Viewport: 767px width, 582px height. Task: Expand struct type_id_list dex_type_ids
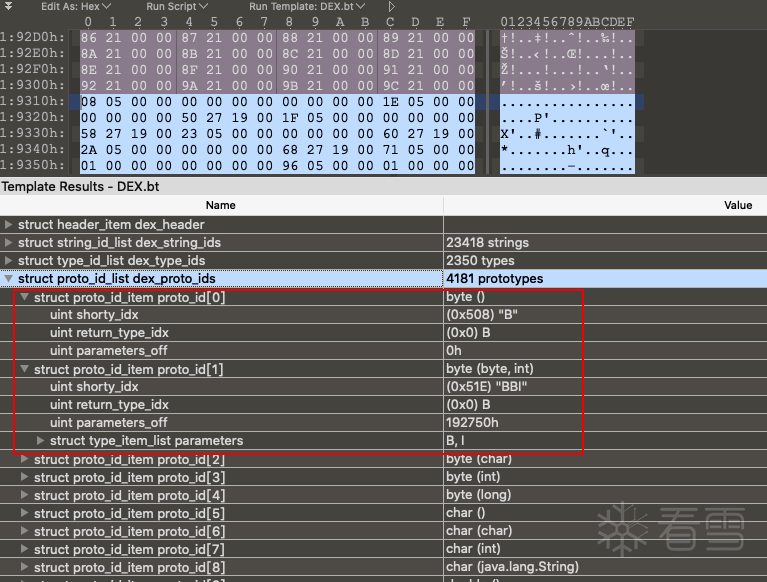[x=8, y=261]
